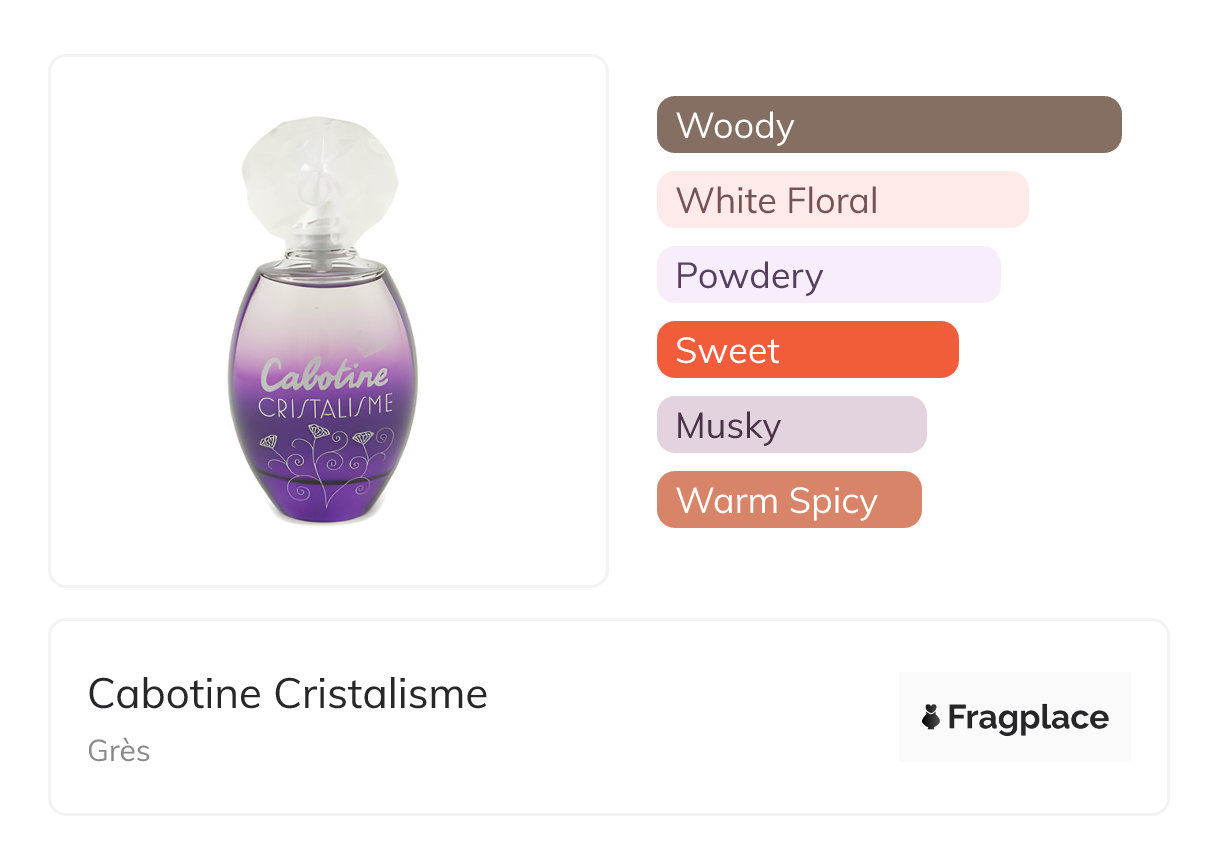Choose the Powdery accord bar
This screenshot has width=1218, height=864.
pos(828,275)
